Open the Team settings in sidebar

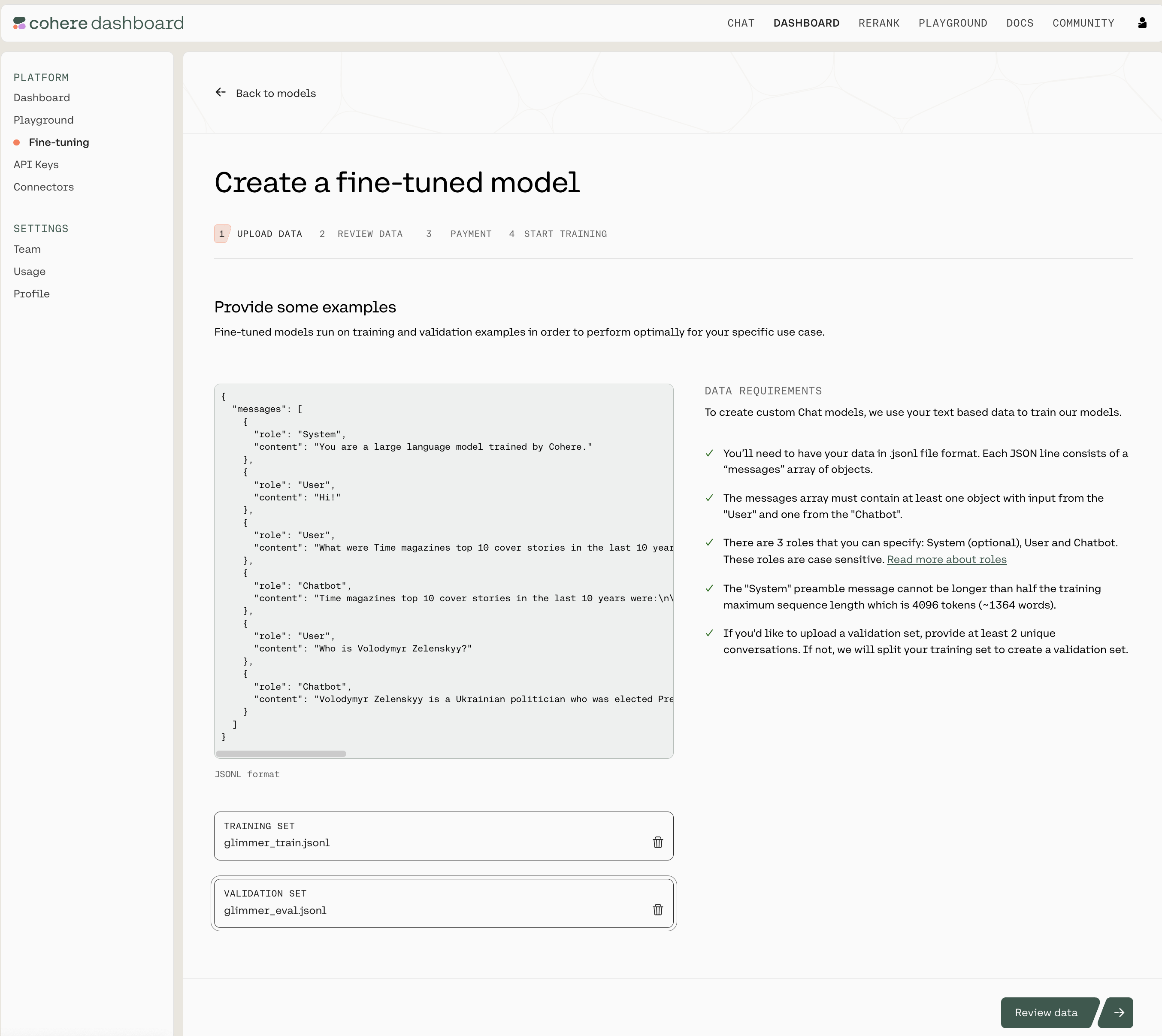27,249
